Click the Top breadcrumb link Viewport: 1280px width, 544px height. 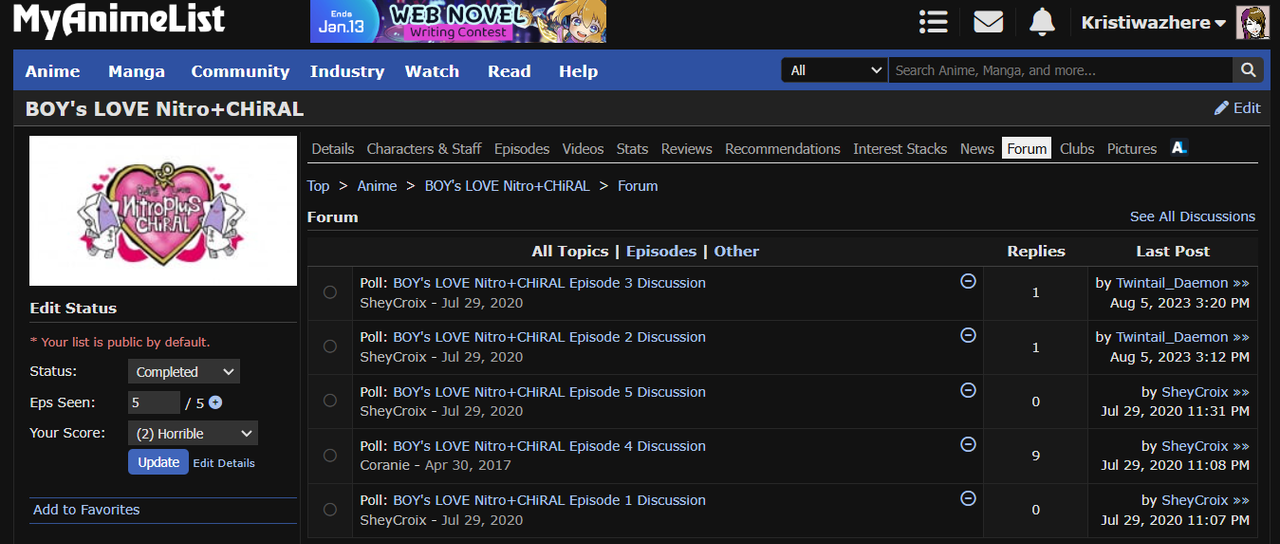318,186
